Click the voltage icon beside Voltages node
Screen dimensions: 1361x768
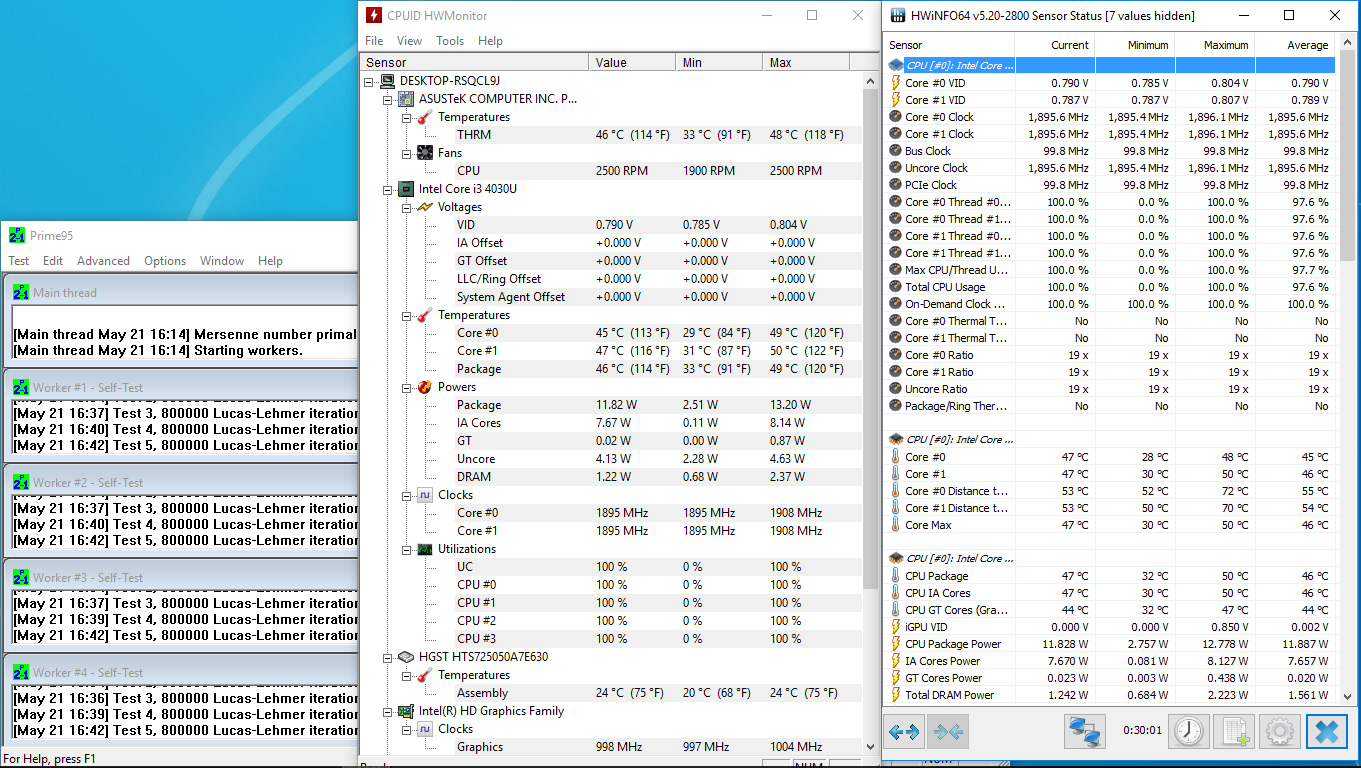tap(424, 207)
